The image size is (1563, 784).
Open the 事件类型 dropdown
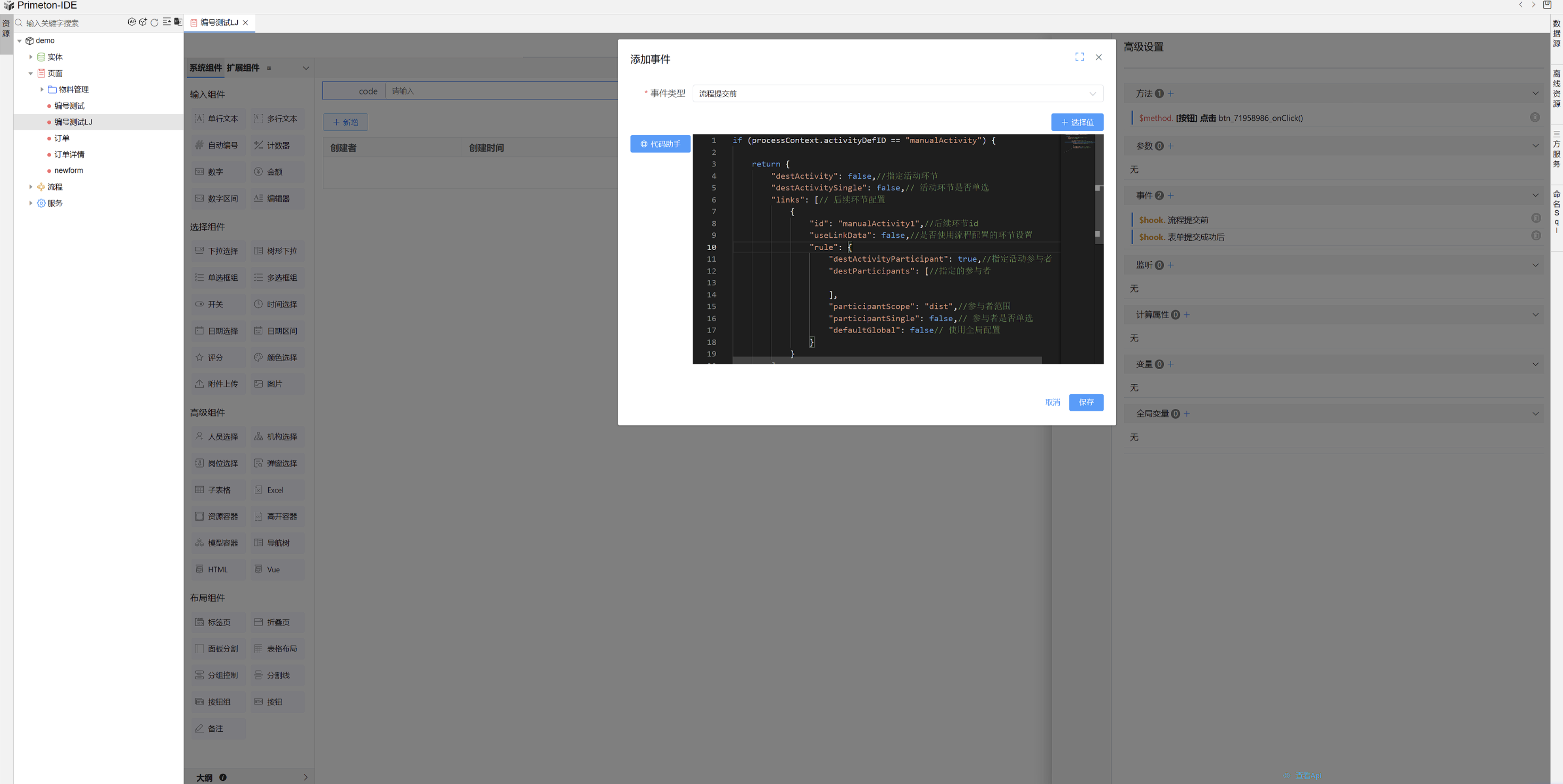pos(897,94)
